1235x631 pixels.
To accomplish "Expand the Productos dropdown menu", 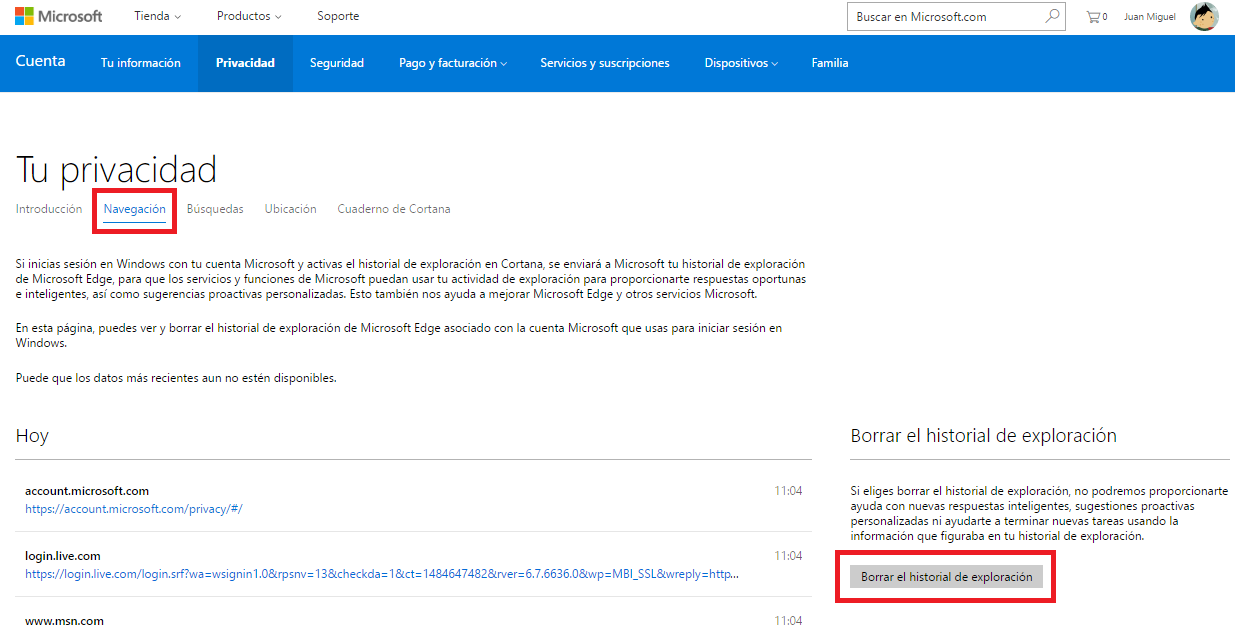I will [x=249, y=16].
